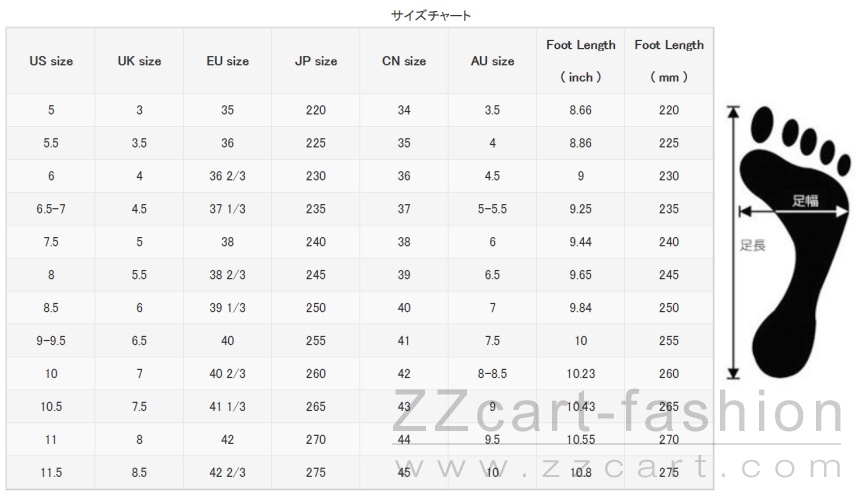The image size is (860, 496).
Task: Click the 足長 foot length label
Action: pyautogui.click(x=752, y=245)
